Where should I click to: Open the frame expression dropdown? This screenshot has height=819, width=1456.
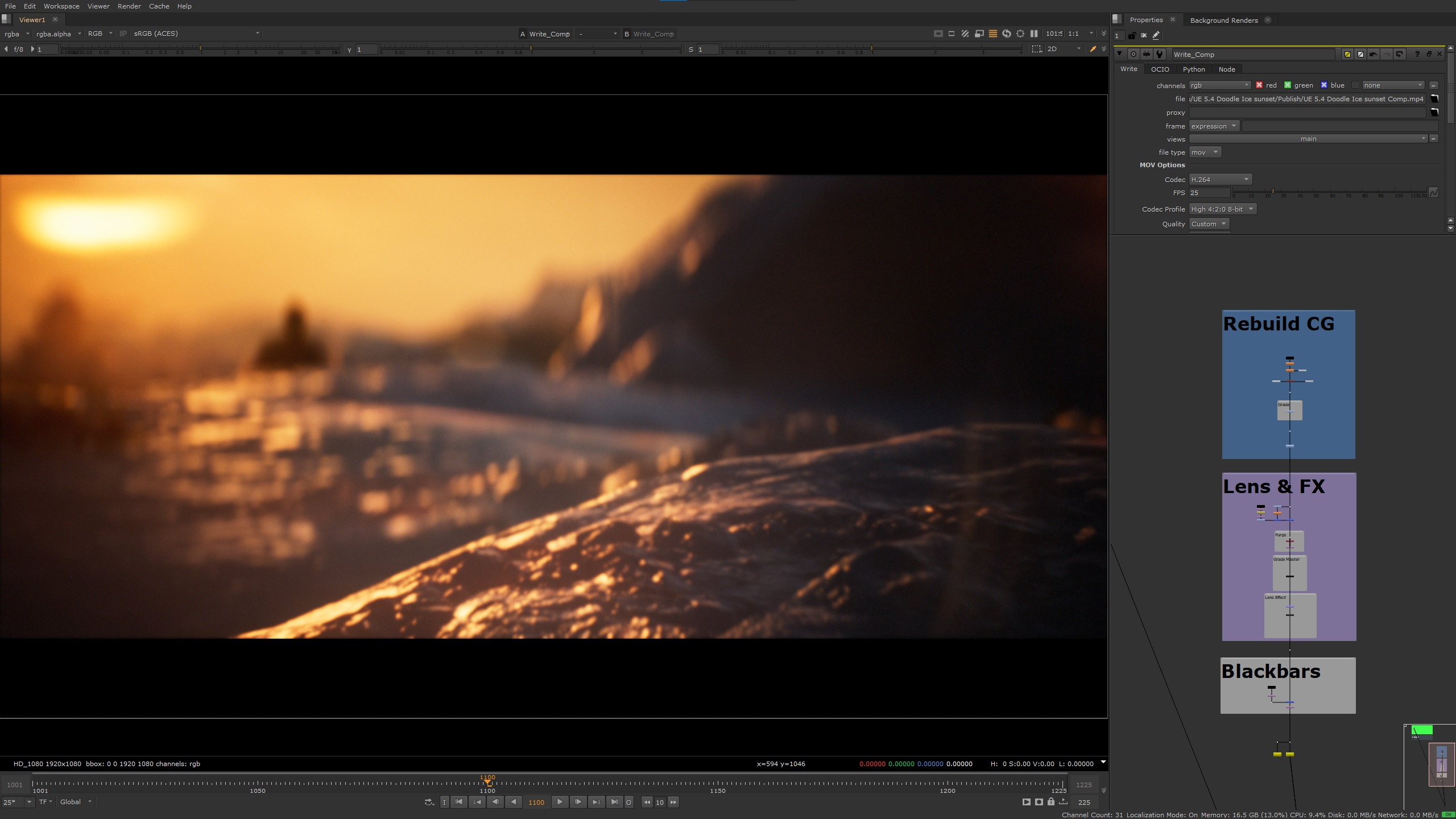1214,126
